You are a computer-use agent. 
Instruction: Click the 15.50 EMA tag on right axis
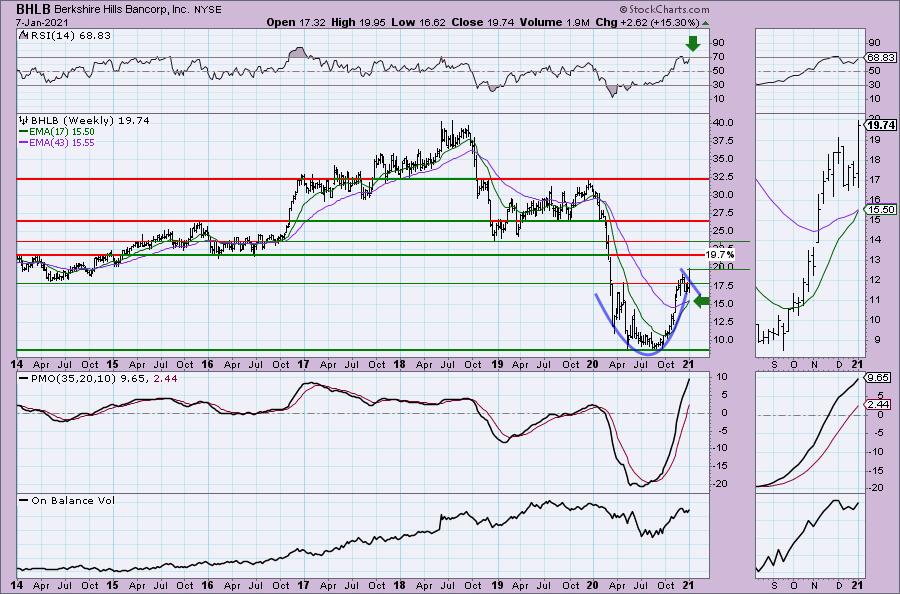881,209
